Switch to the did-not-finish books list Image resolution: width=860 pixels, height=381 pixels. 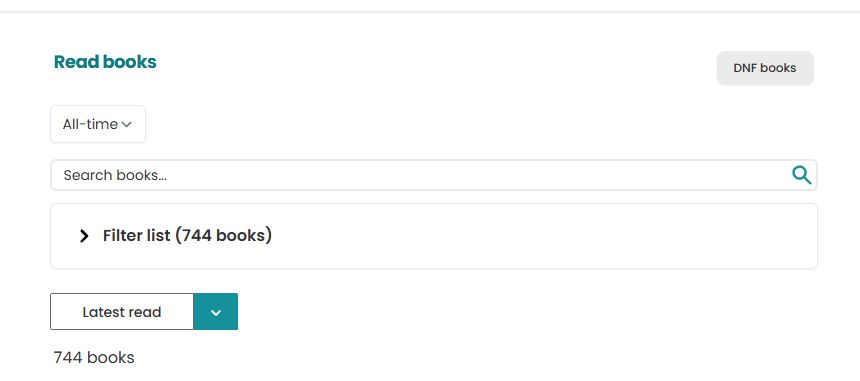pyautogui.click(x=765, y=68)
